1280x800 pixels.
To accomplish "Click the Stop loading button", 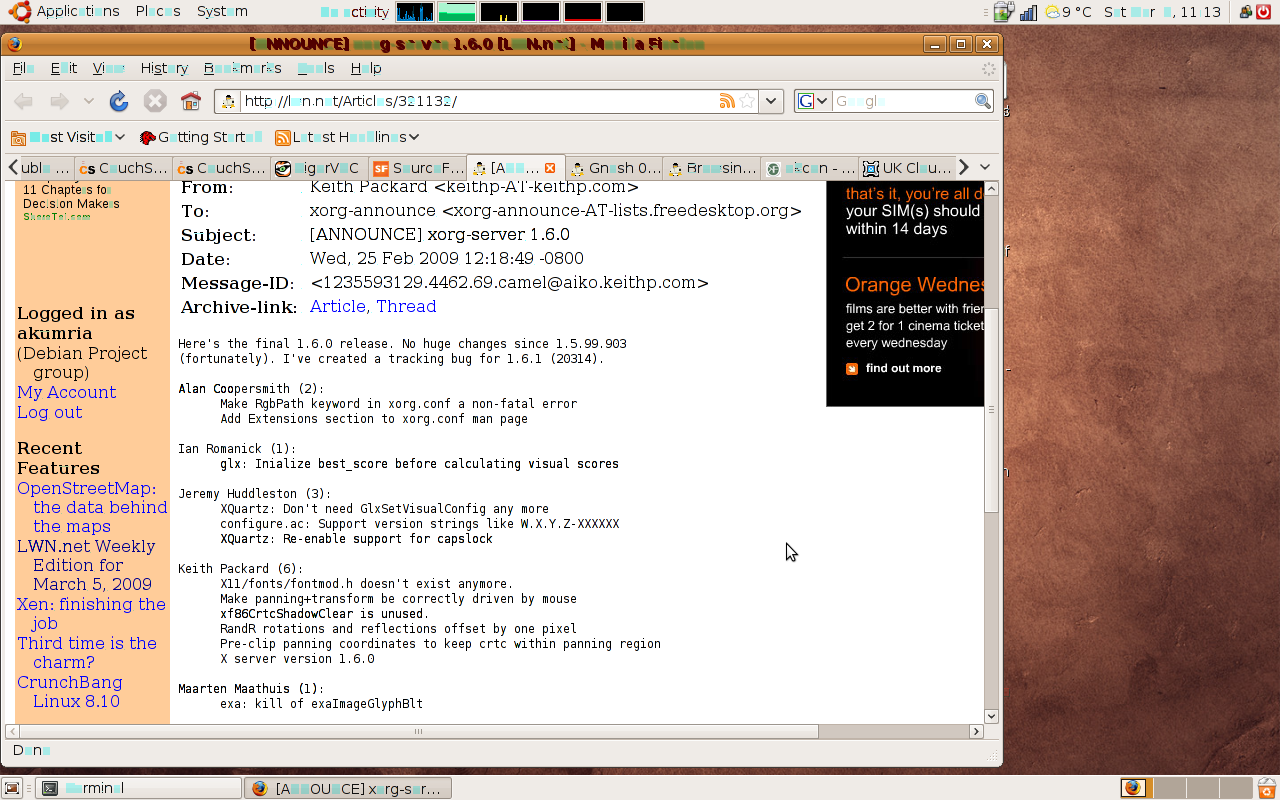I will pyautogui.click(x=155, y=101).
